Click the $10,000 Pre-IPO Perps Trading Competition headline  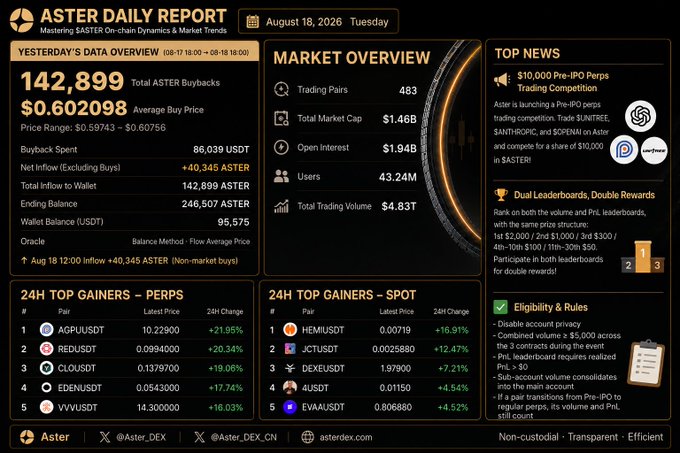tap(563, 81)
